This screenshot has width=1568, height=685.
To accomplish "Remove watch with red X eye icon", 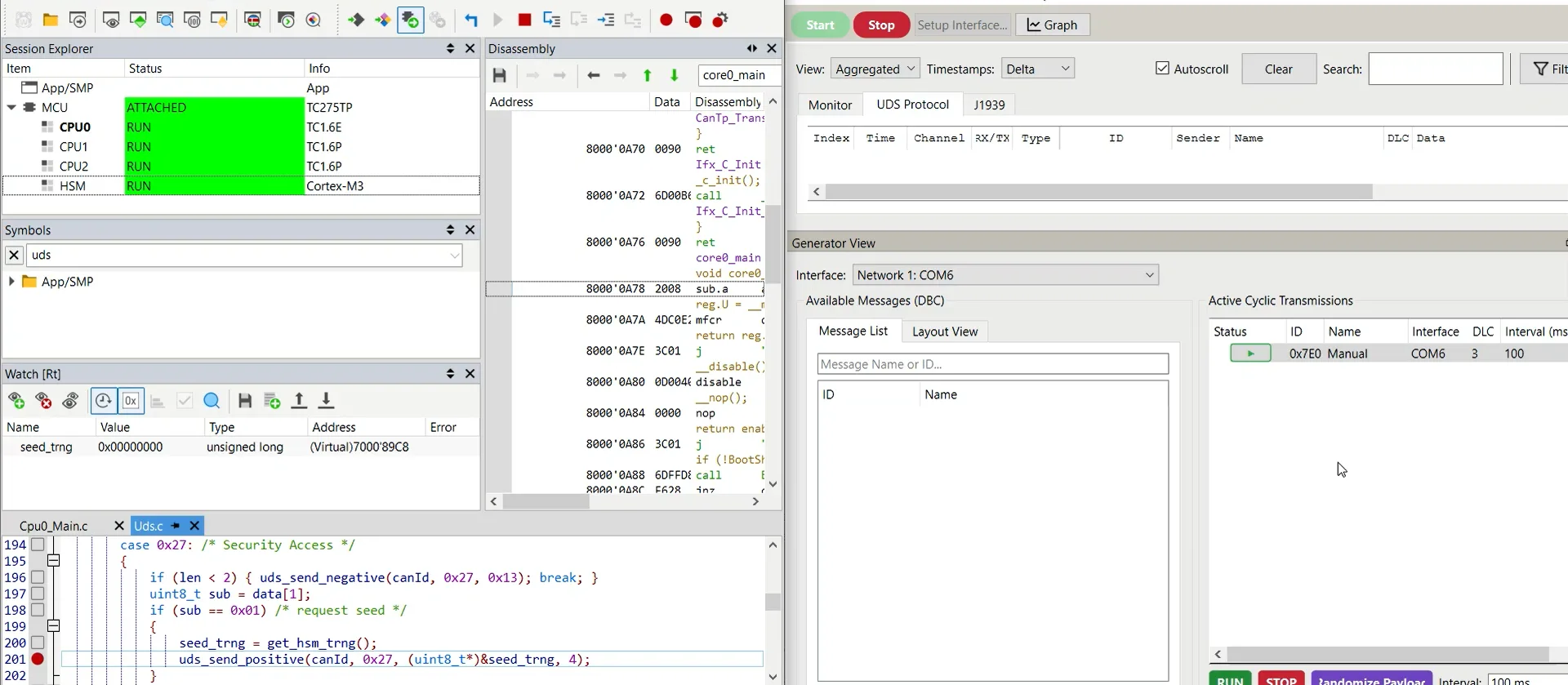I will click(x=44, y=401).
